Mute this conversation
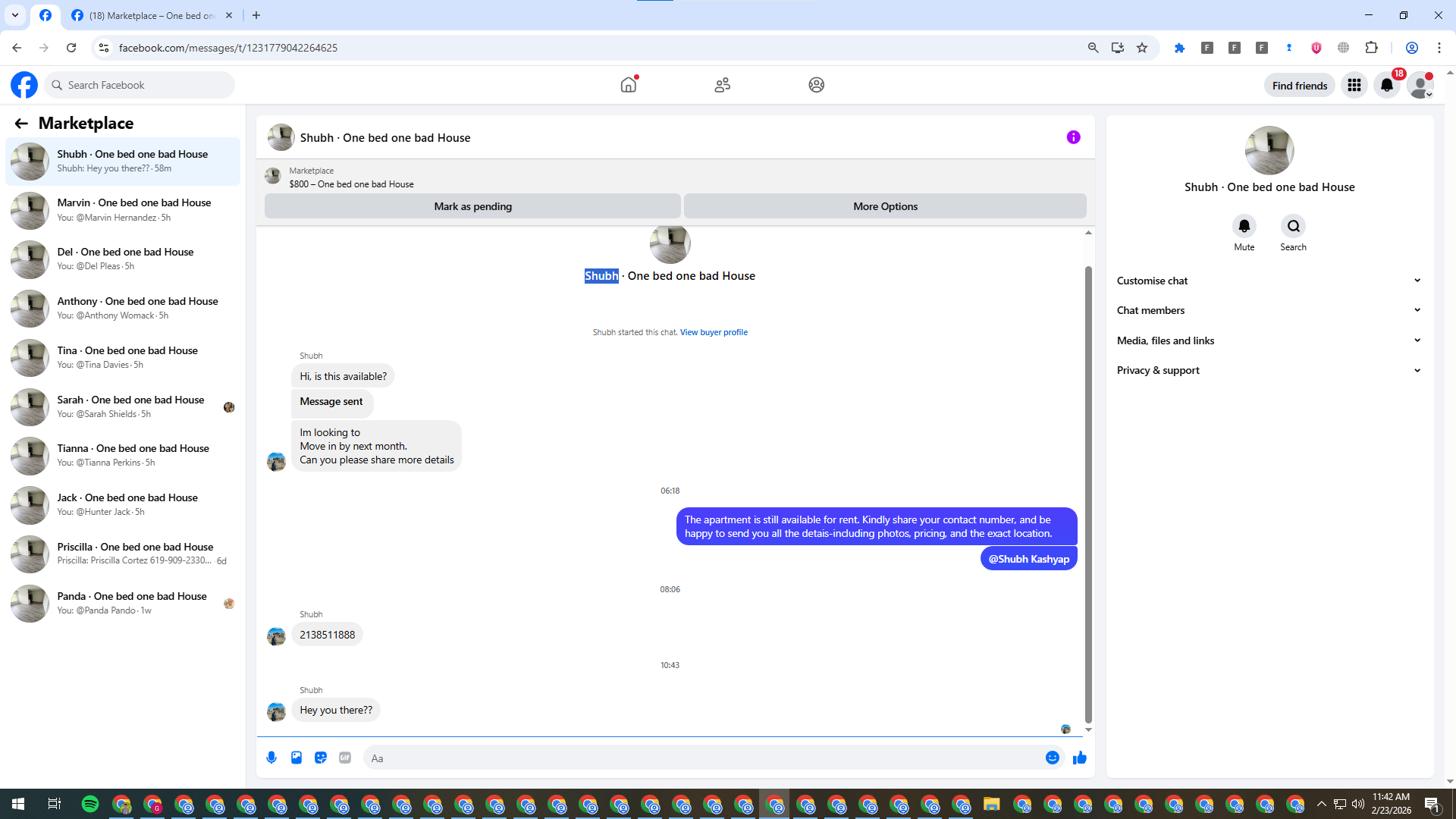 coord(1244,226)
